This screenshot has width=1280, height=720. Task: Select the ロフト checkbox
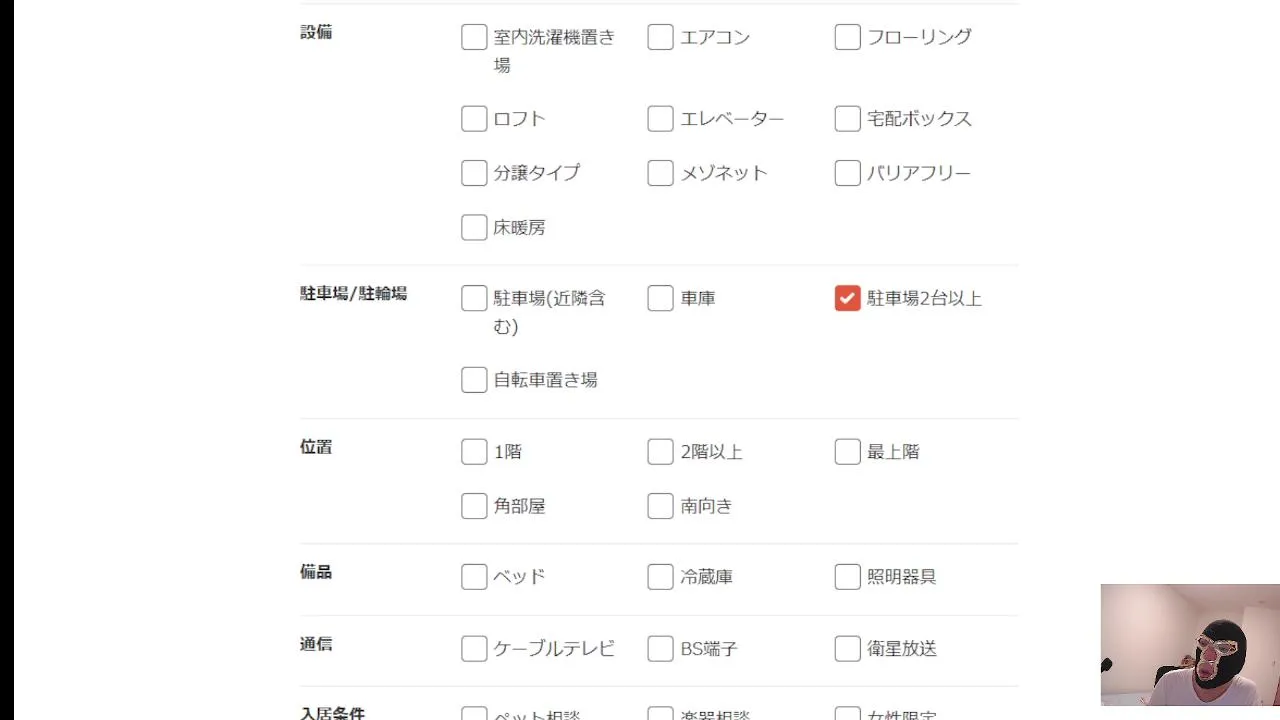point(474,119)
